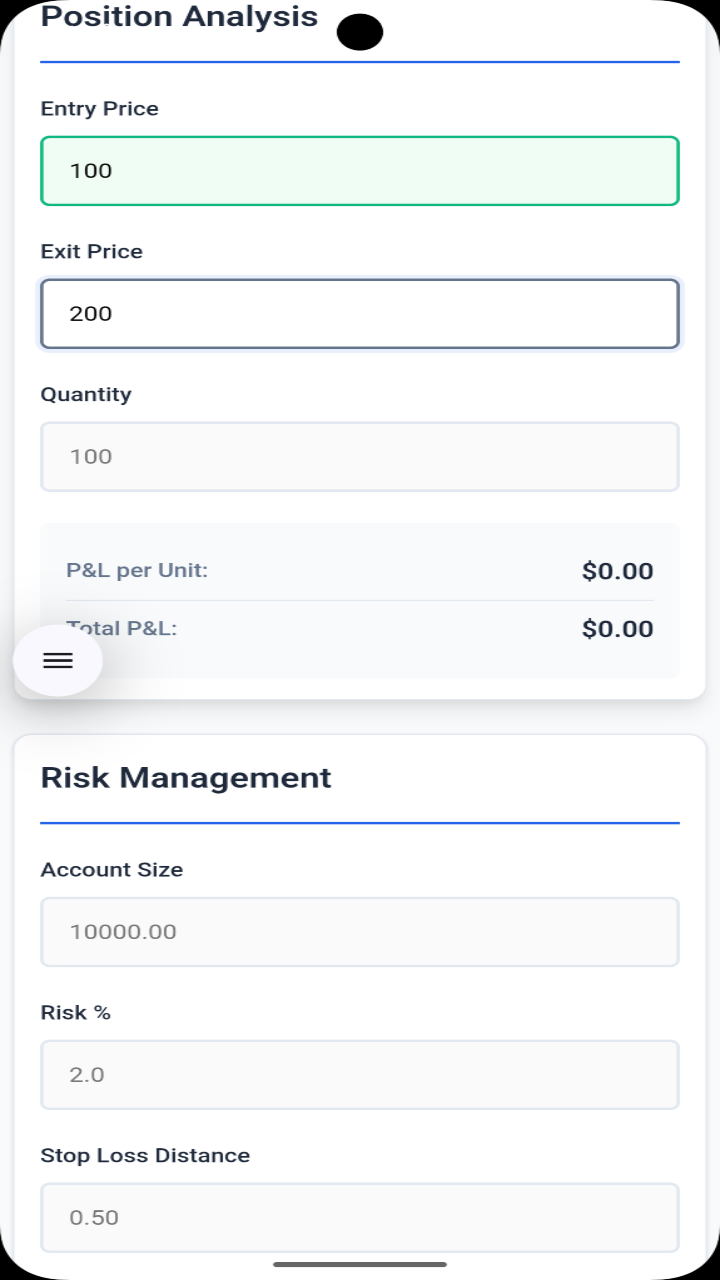
Task: Click the Total P&L label
Action: click(122, 628)
